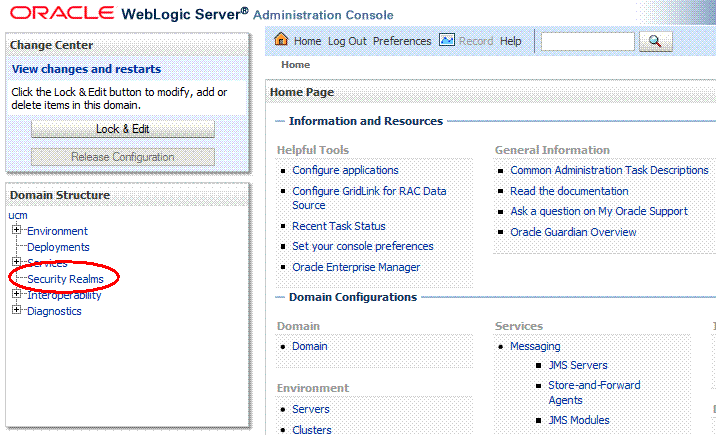Open Configure applications link
Screen dimensions: 716x435
coord(345,170)
